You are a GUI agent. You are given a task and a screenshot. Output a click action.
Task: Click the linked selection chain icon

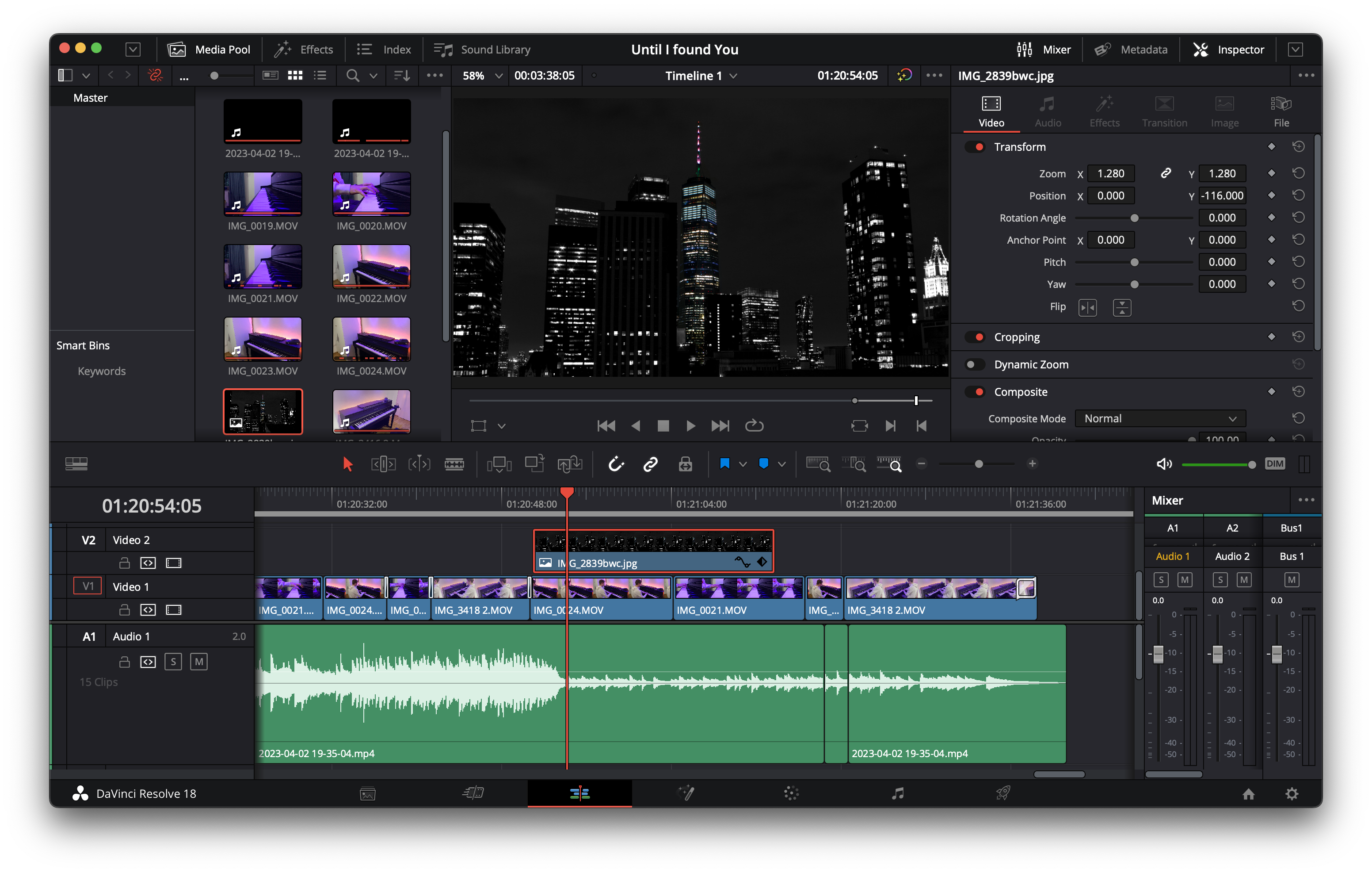click(x=650, y=463)
